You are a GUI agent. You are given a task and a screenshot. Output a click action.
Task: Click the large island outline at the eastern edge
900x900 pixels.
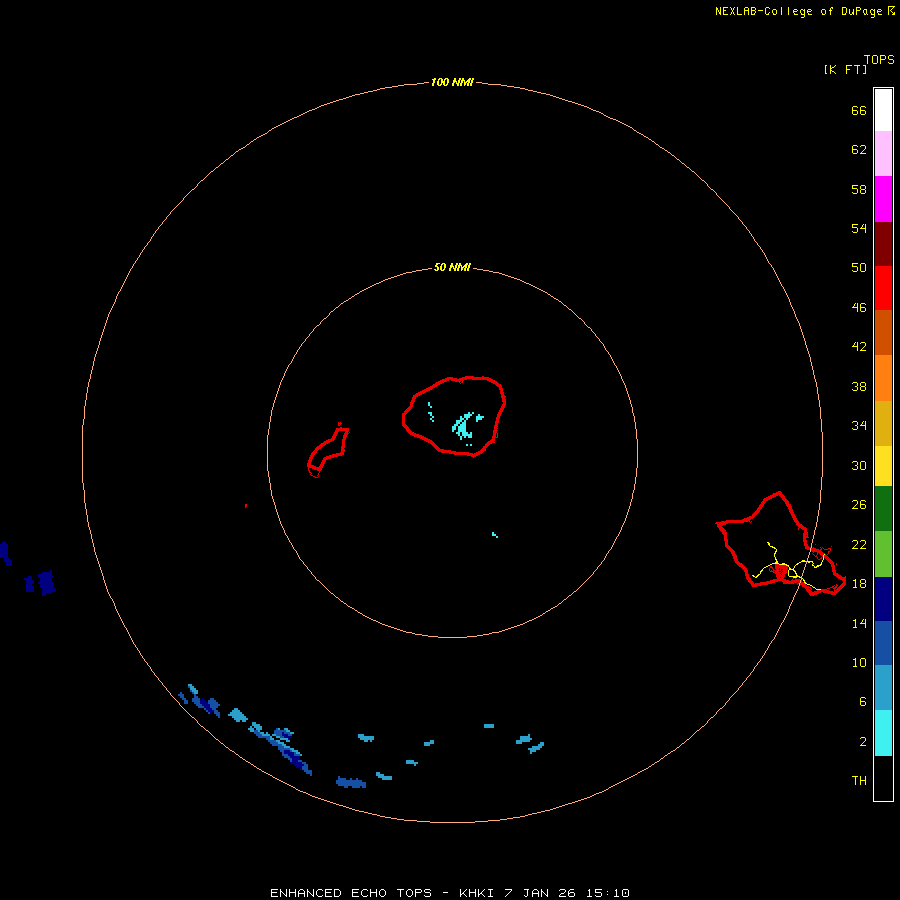(x=781, y=544)
